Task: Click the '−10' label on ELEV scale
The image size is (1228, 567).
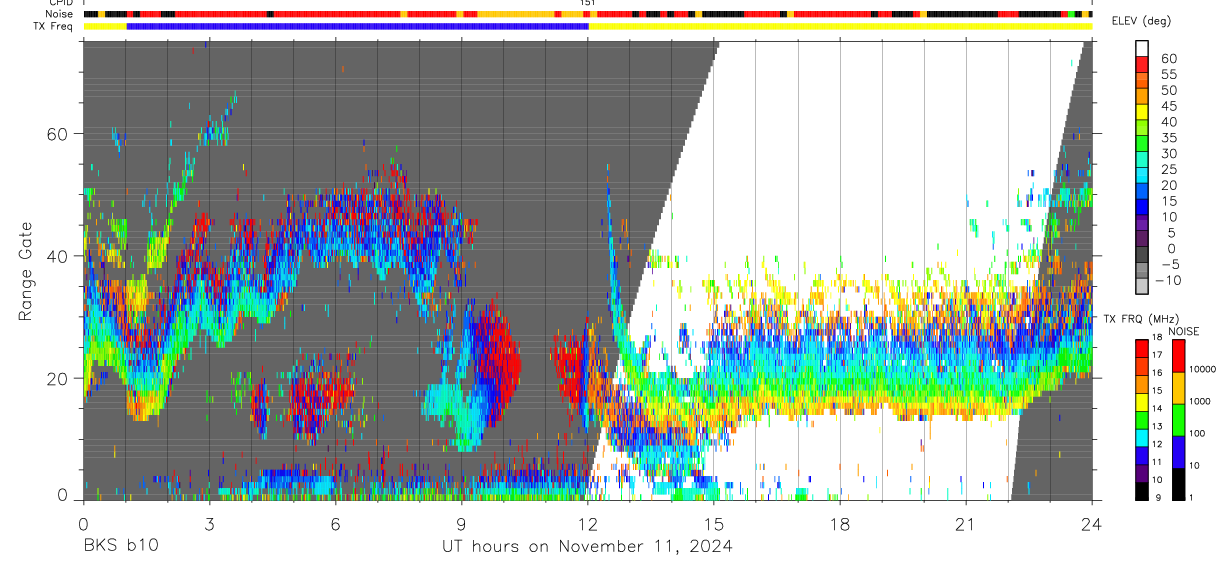Action: point(1169,281)
